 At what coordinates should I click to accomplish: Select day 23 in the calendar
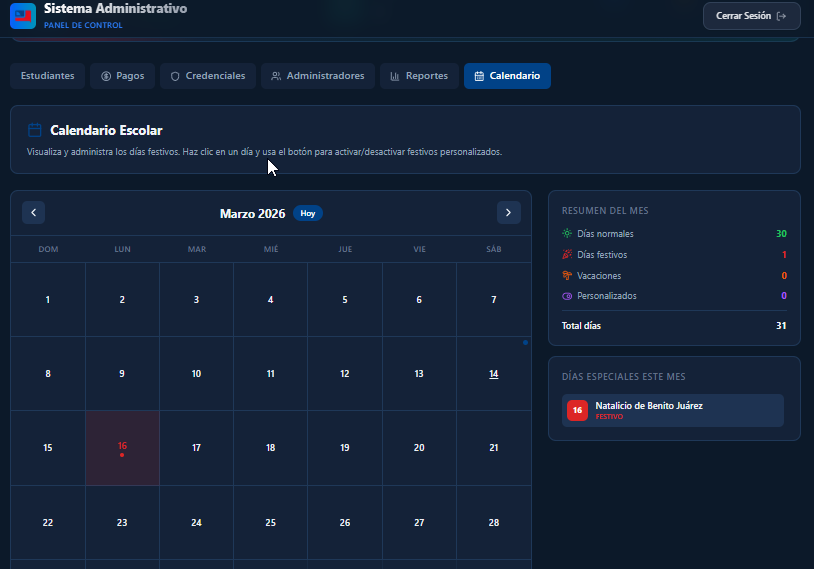(x=123, y=523)
